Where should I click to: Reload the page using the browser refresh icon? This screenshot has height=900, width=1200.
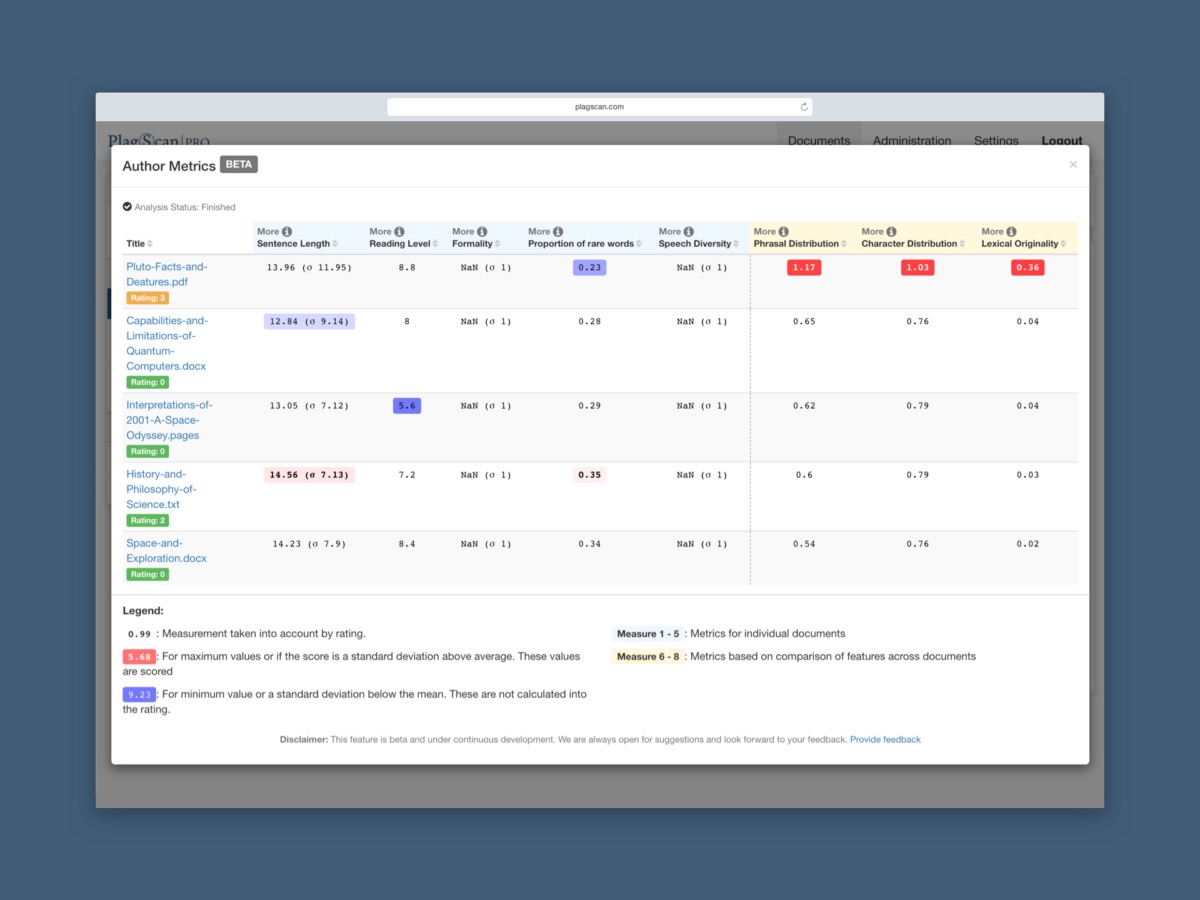[x=804, y=107]
